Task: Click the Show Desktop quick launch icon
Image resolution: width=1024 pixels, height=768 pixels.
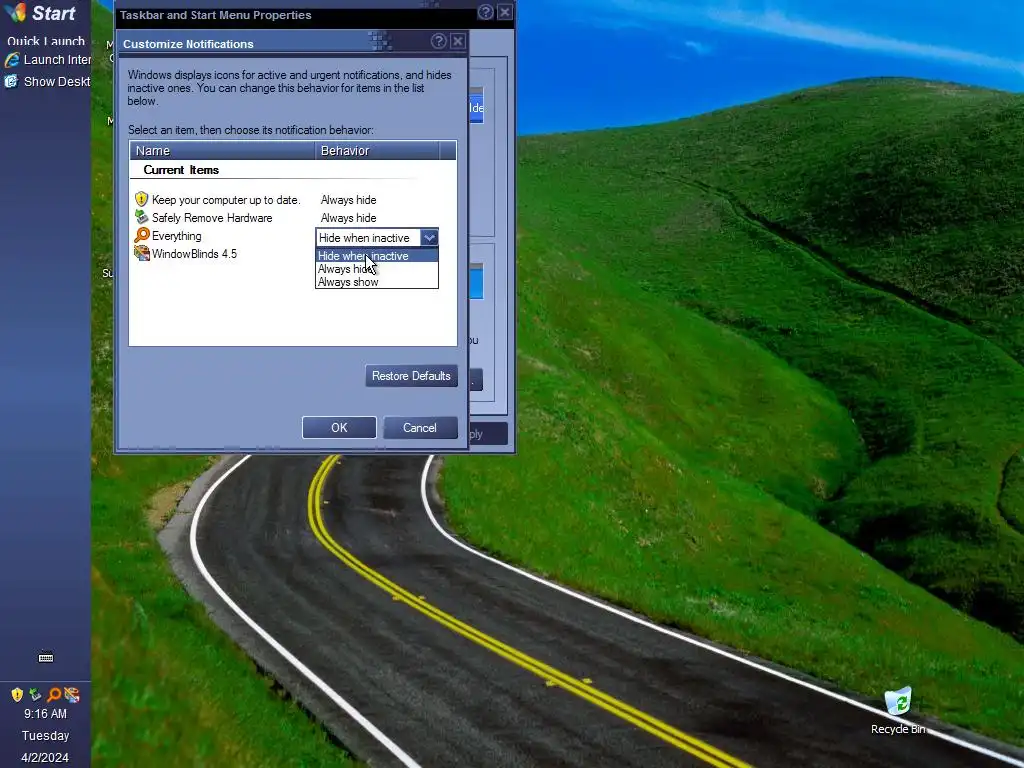Action: coord(47,82)
